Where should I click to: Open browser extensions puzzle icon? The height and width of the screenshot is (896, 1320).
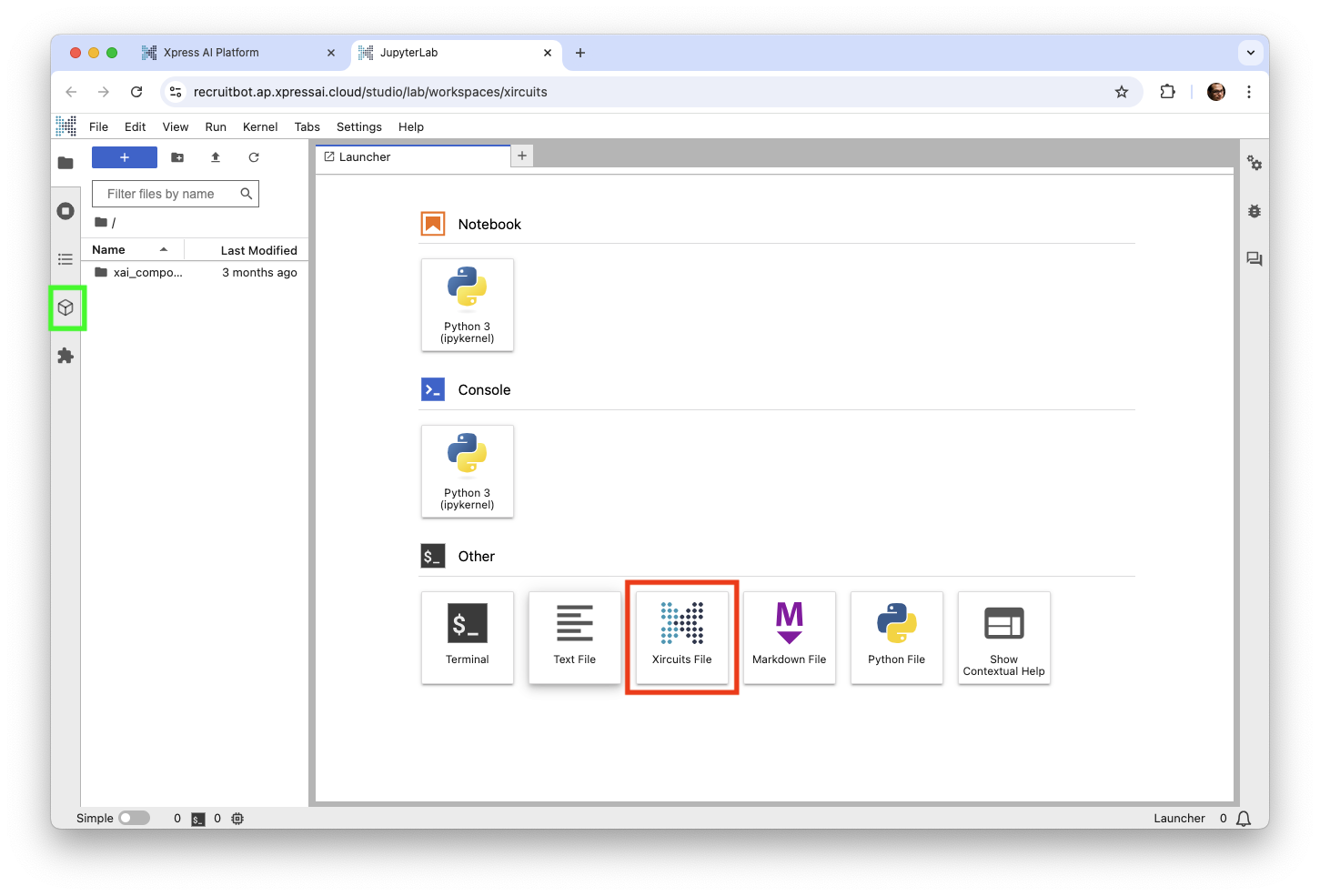click(1168, 92)
